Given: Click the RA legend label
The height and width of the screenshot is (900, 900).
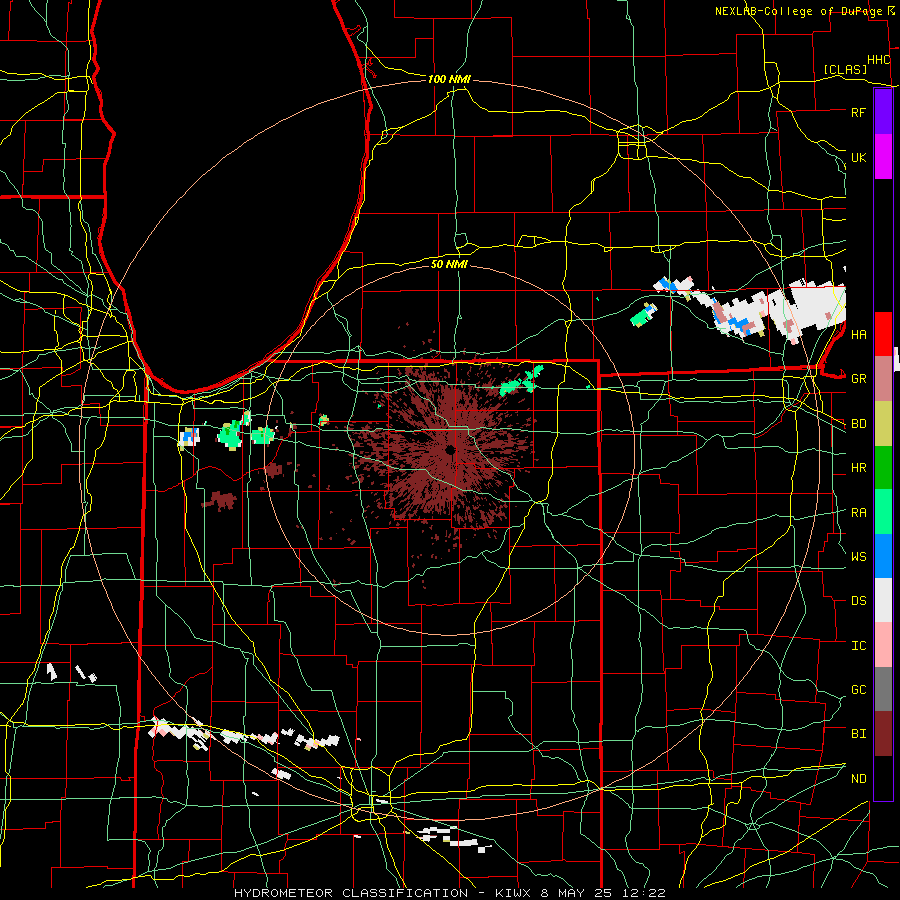Looking at the screenshot, I should point(858,512).
